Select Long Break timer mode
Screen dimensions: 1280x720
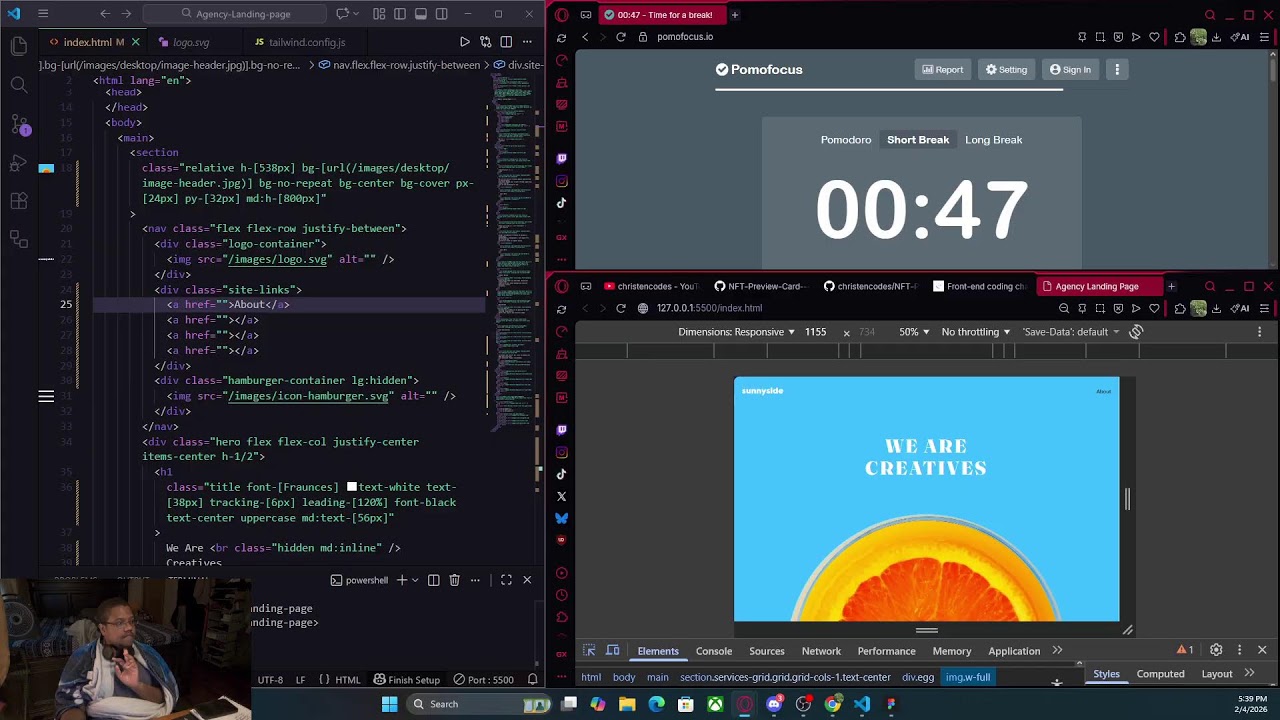click(x=993, y=140)
